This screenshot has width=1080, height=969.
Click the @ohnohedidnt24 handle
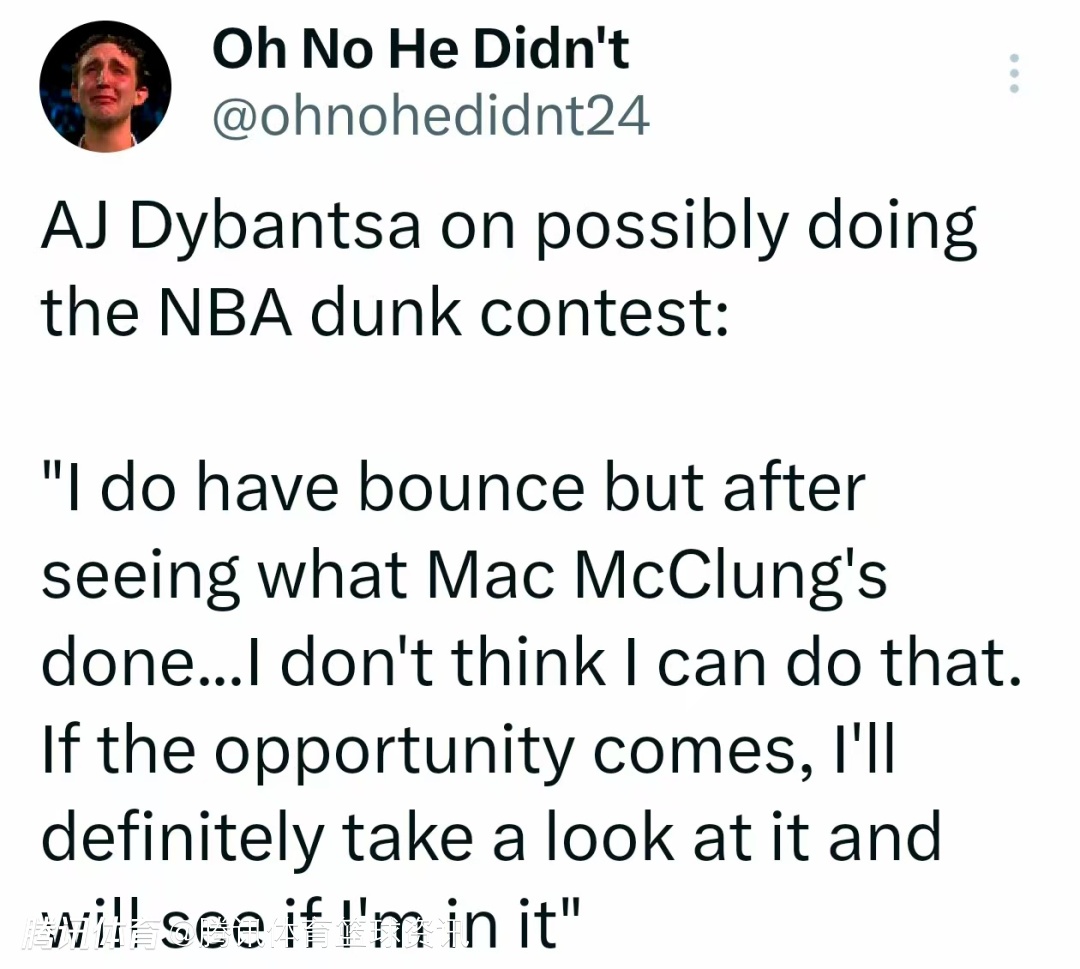431,119
